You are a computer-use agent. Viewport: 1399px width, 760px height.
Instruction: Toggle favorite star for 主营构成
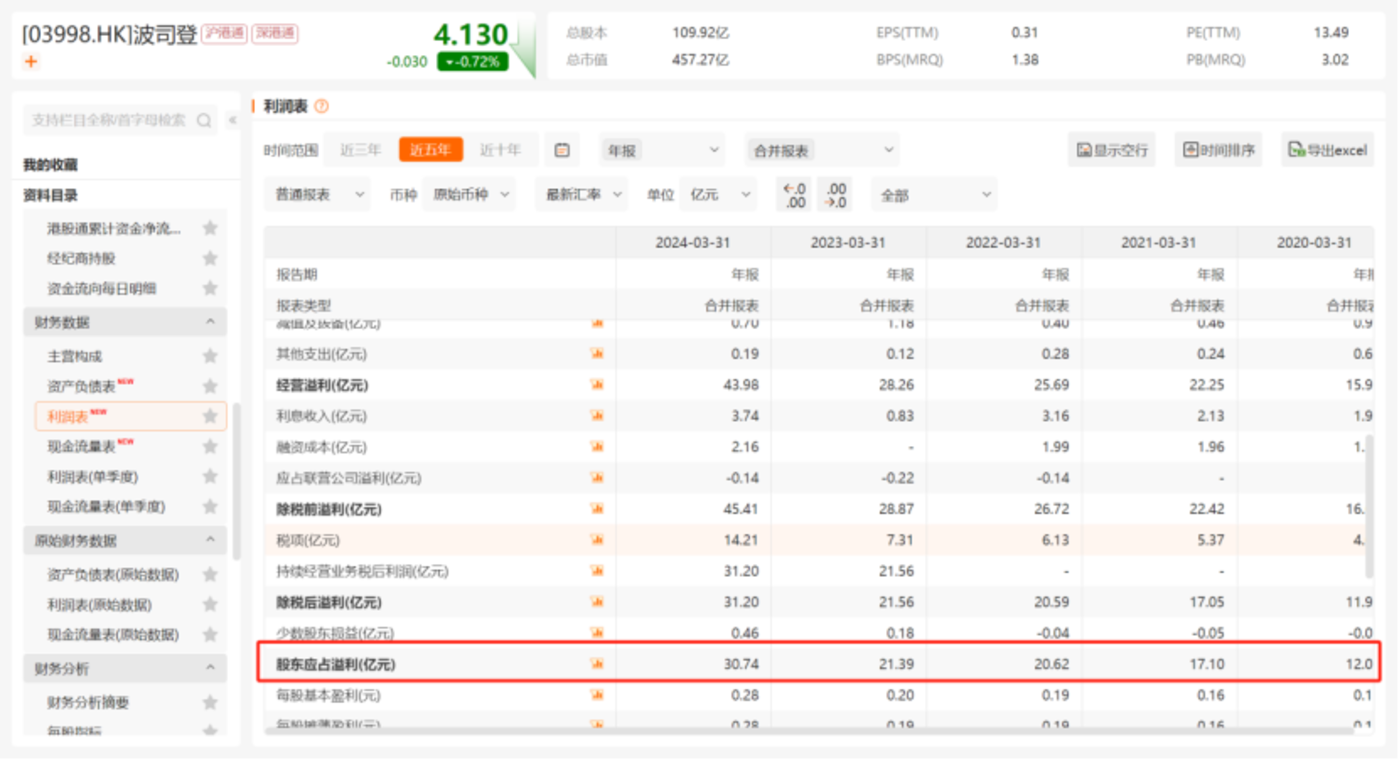tap(210, 356)
